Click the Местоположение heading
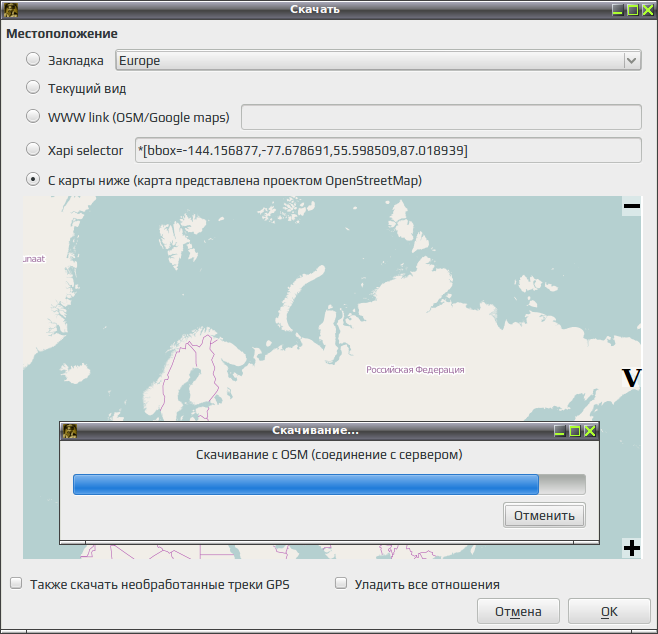This screenshot has width=658, height=634. click(62, 34)
